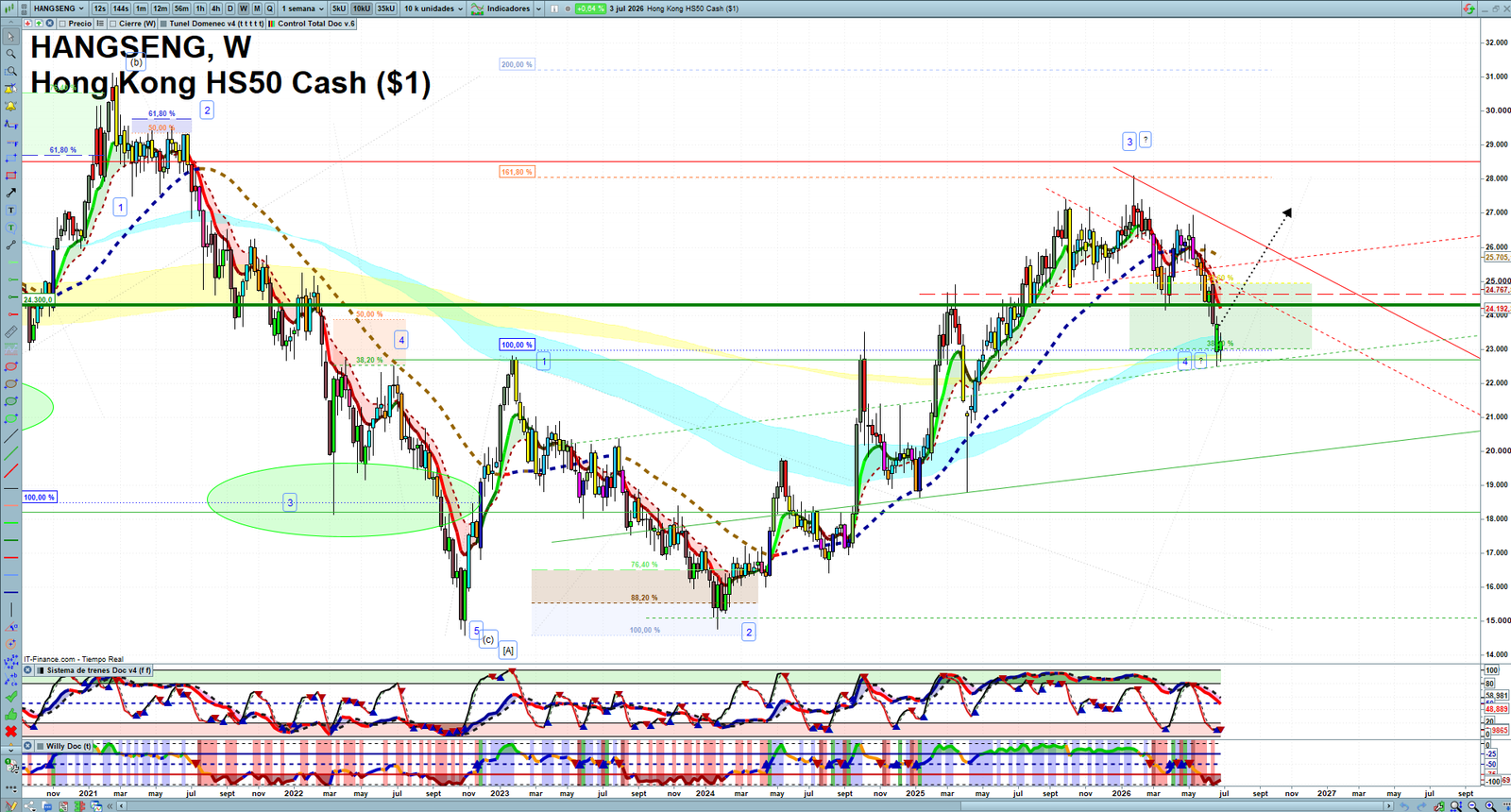This screenshot has width=1511, height=812.
Task: Click the list icon right of Precio
Action: click(100, 24)
